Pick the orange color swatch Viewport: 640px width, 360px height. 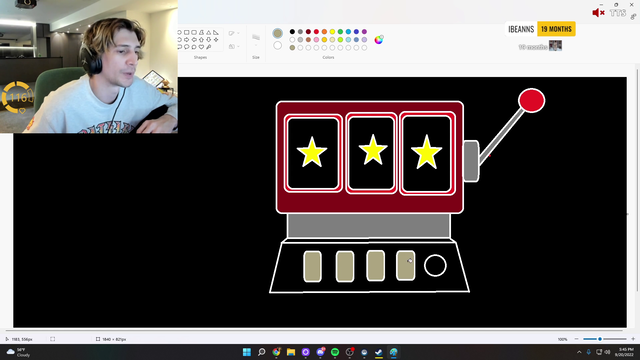click(324, 31)
